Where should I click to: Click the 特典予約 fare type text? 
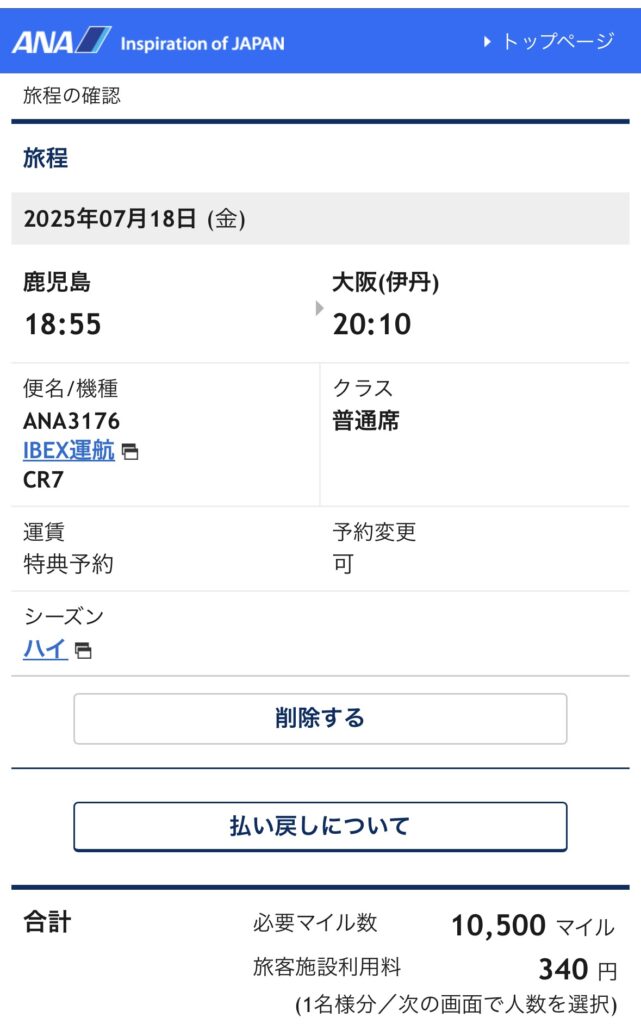[x=69, y=564]
